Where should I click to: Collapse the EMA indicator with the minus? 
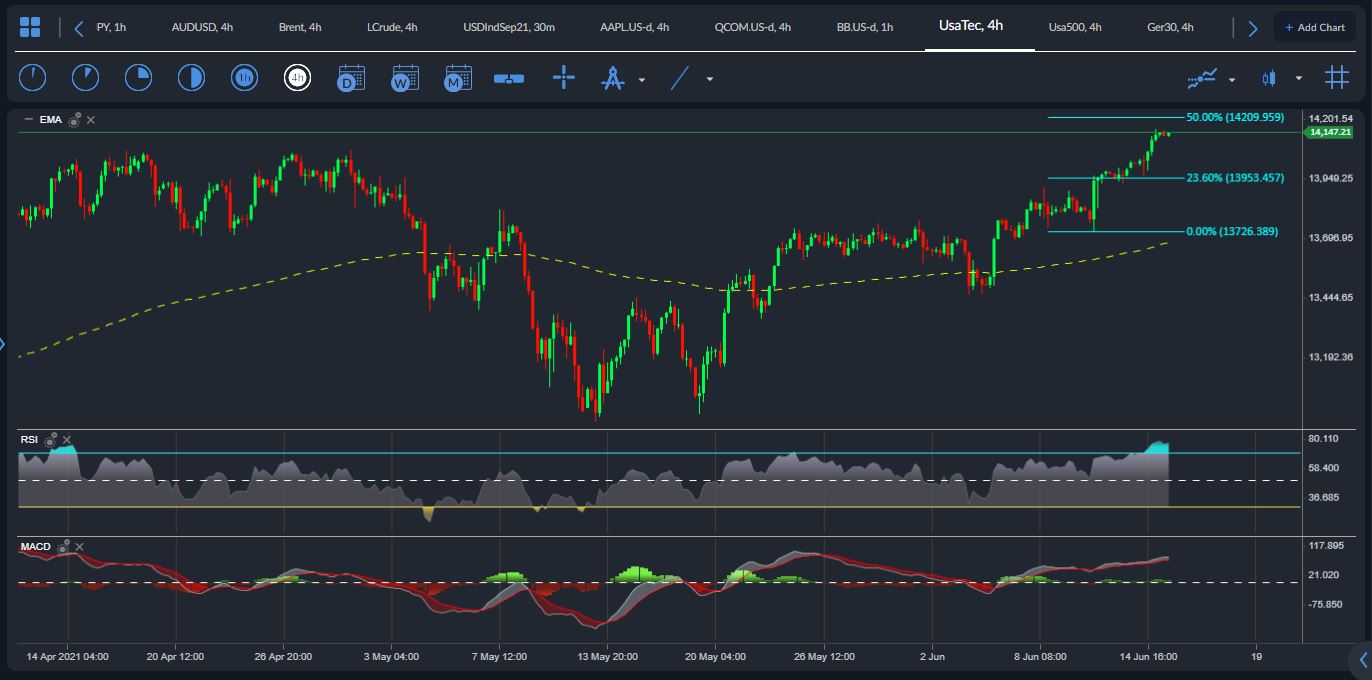28,120
